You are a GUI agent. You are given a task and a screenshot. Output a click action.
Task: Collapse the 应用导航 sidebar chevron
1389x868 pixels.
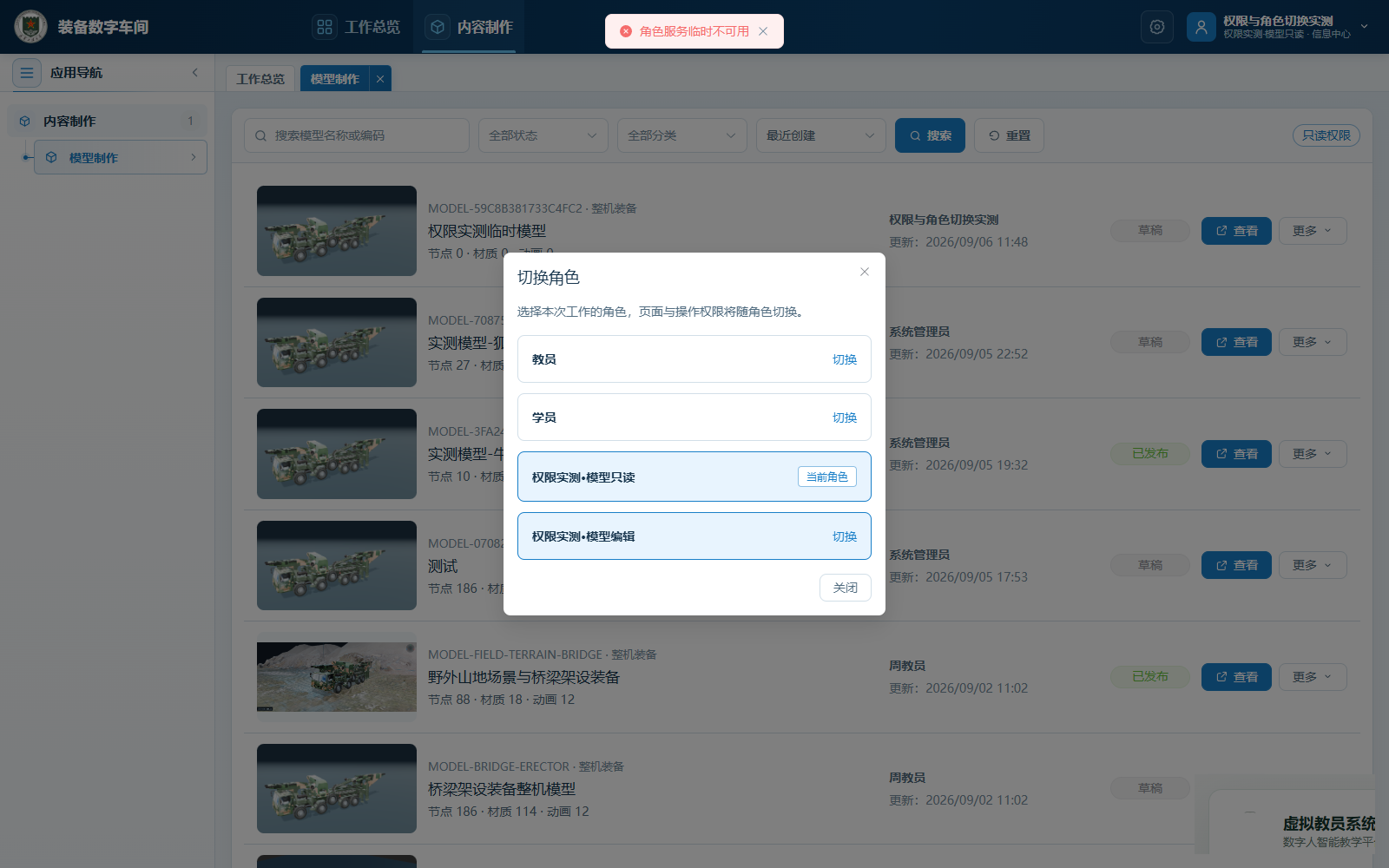195,73
